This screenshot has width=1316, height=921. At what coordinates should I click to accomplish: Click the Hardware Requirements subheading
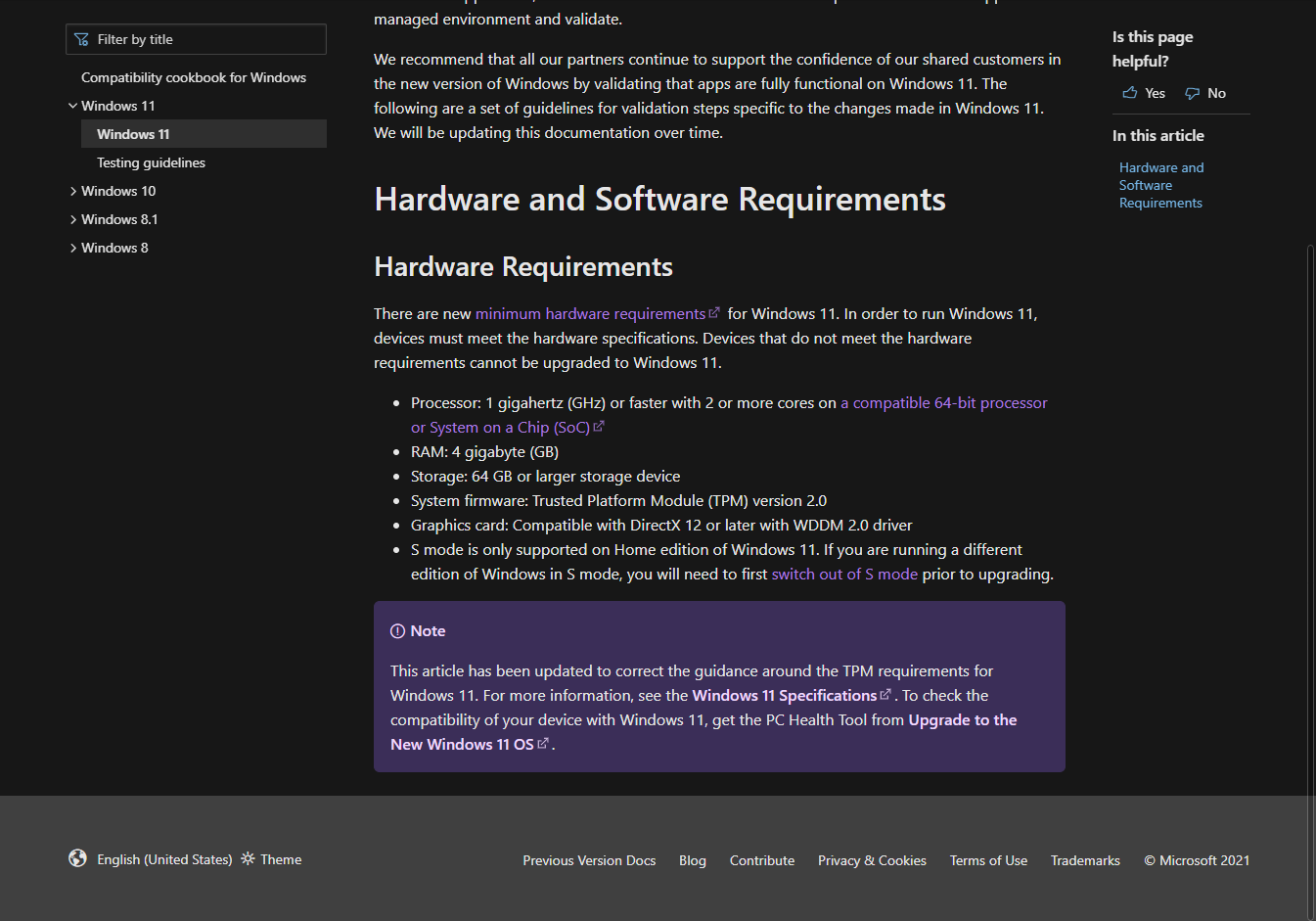click(x=523, y=266)
